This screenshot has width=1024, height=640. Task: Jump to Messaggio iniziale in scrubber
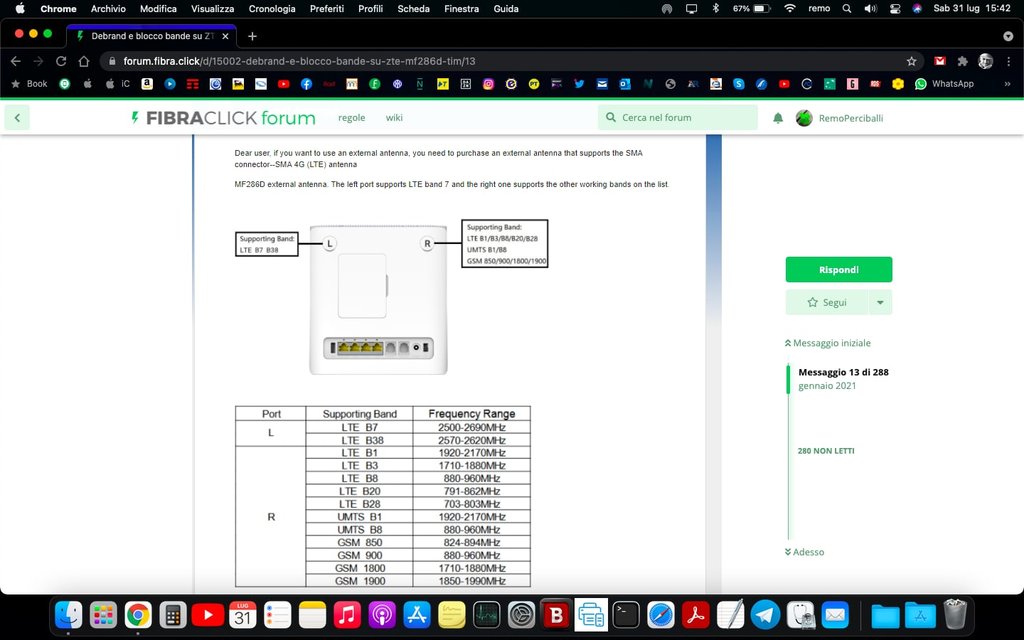[827, 343]
